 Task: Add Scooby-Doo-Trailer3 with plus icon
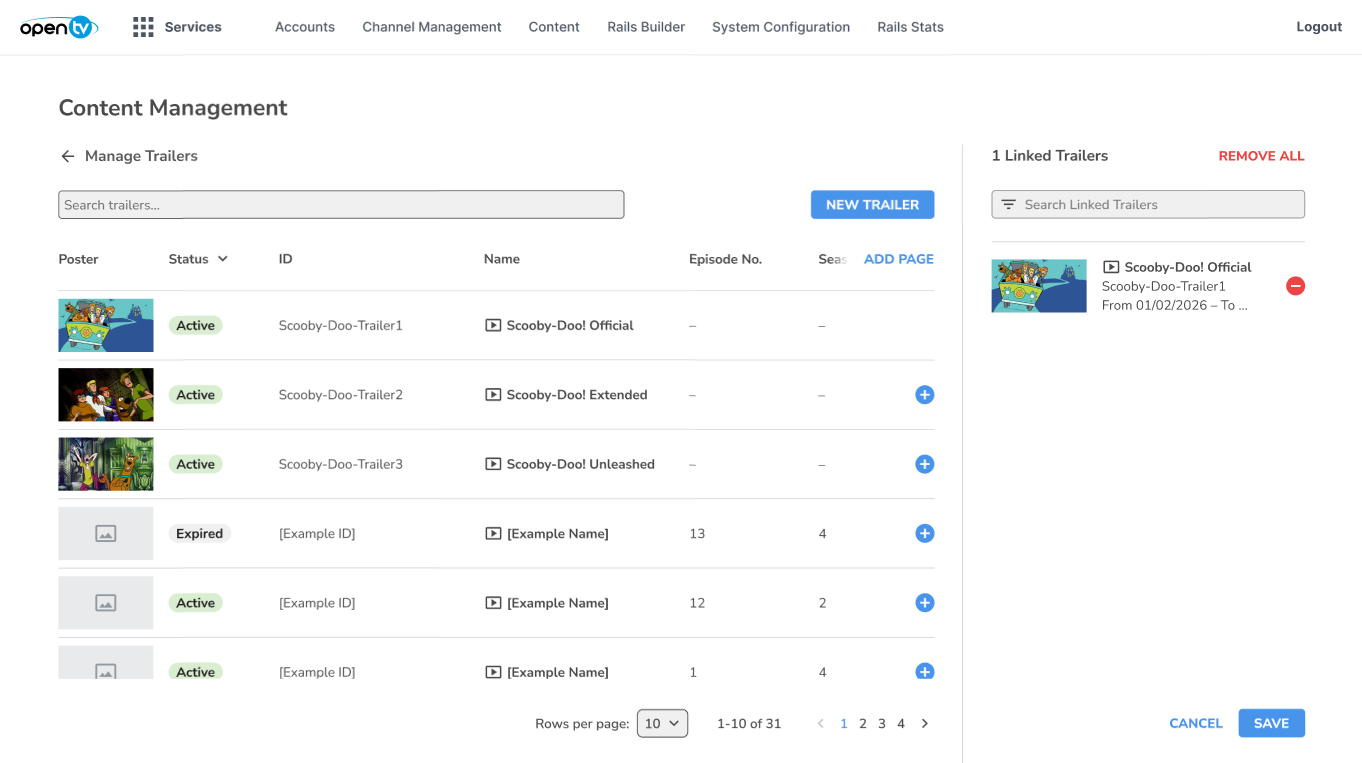[925, 464]
